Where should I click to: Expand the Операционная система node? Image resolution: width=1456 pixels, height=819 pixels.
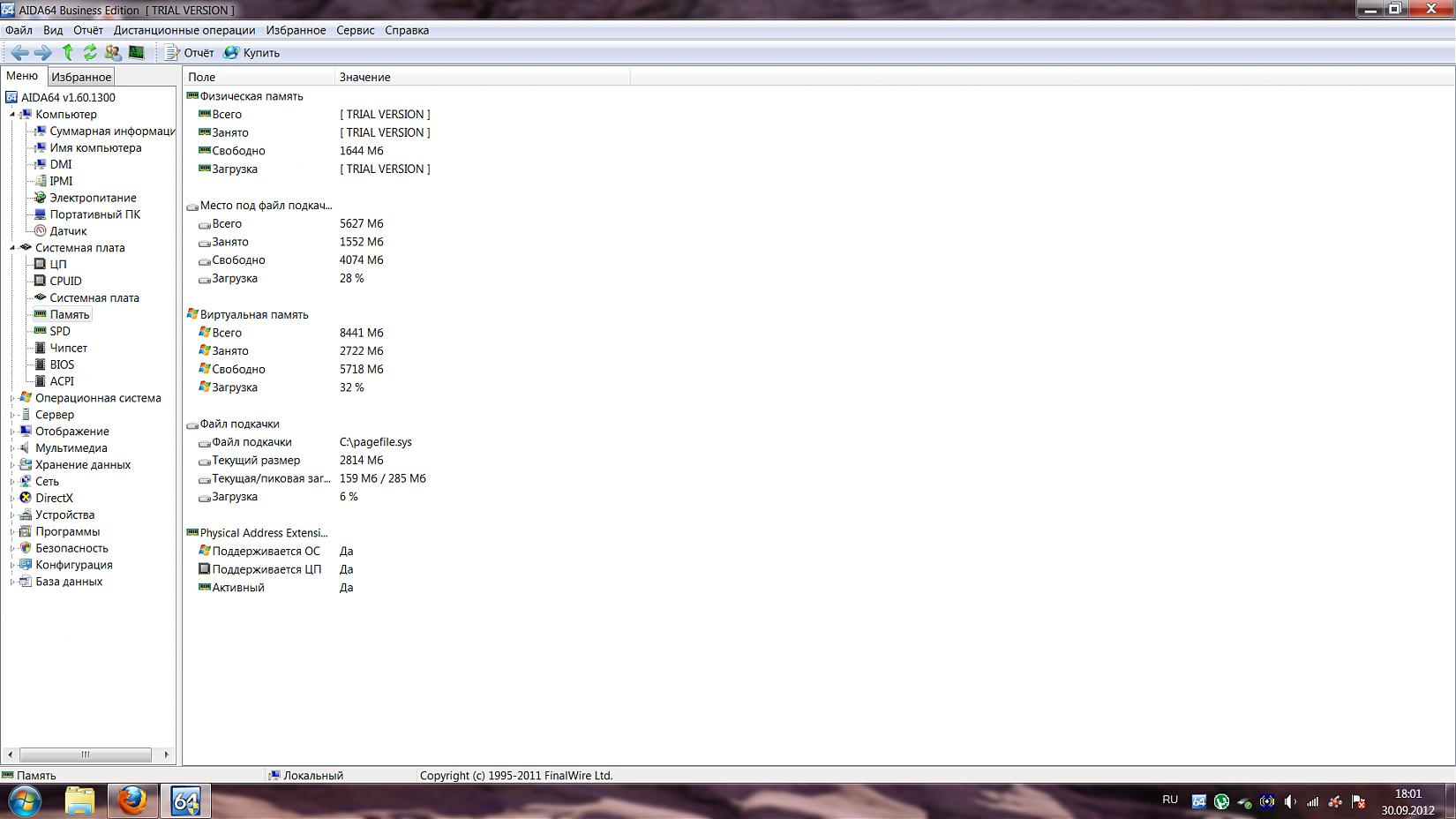[x=12, y=398]
